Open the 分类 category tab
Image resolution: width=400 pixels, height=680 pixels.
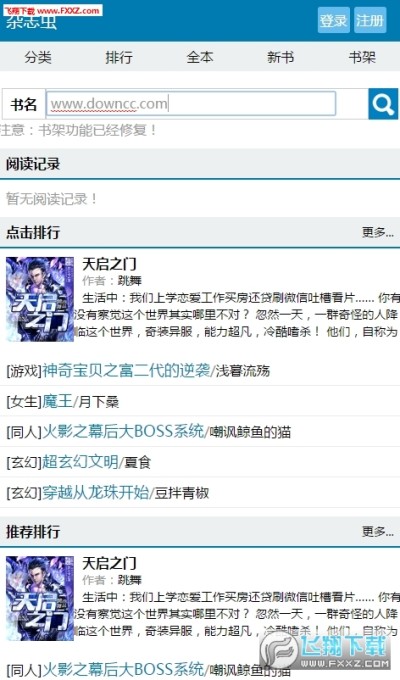coord(38,57)
